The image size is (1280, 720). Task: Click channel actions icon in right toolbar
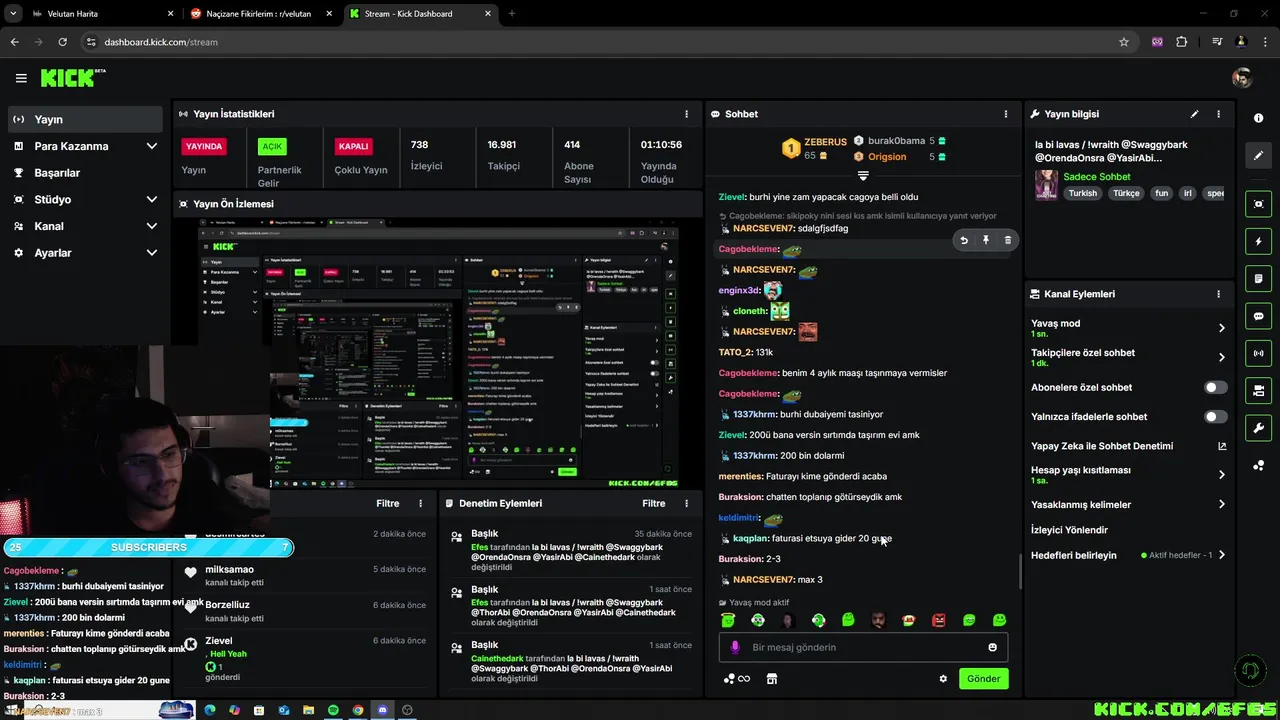[1258, 390]
